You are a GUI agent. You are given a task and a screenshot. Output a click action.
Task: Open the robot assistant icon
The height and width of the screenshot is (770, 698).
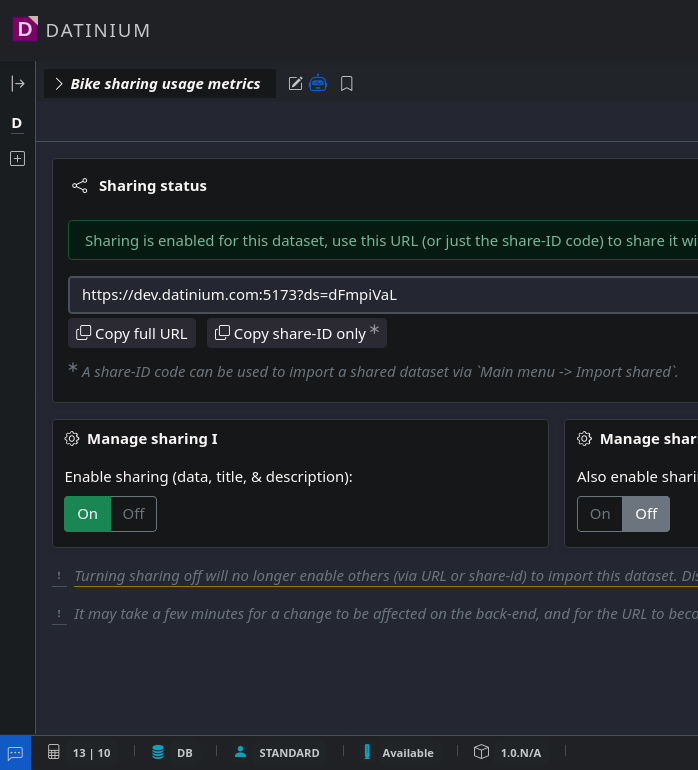click(318, 84)
